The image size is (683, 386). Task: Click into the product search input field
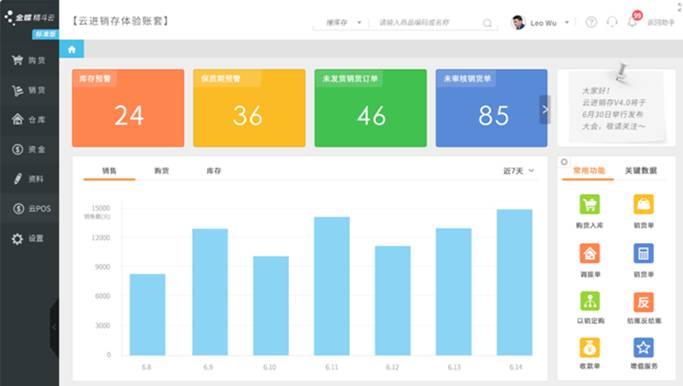425,22
